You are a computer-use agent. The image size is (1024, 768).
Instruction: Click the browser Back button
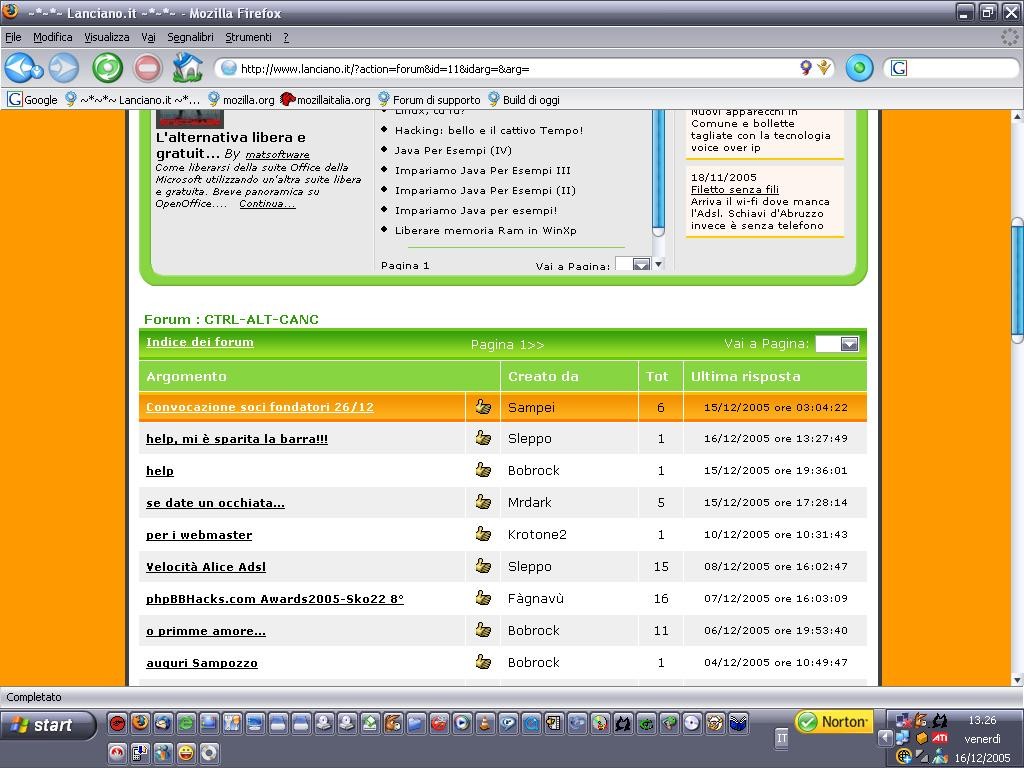coord(22,68)
